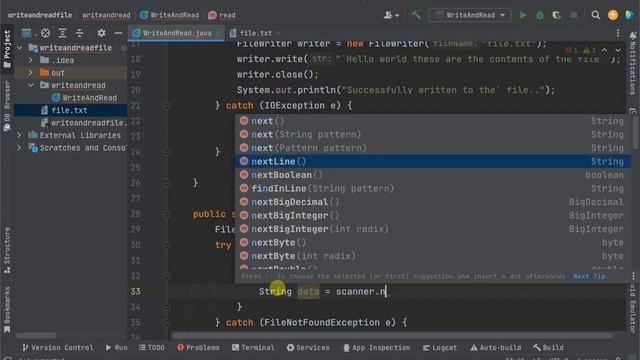This screenshot has width=640, height=360.
Task: Collapse the writeandreadfile project root
Action: (20, 48)
